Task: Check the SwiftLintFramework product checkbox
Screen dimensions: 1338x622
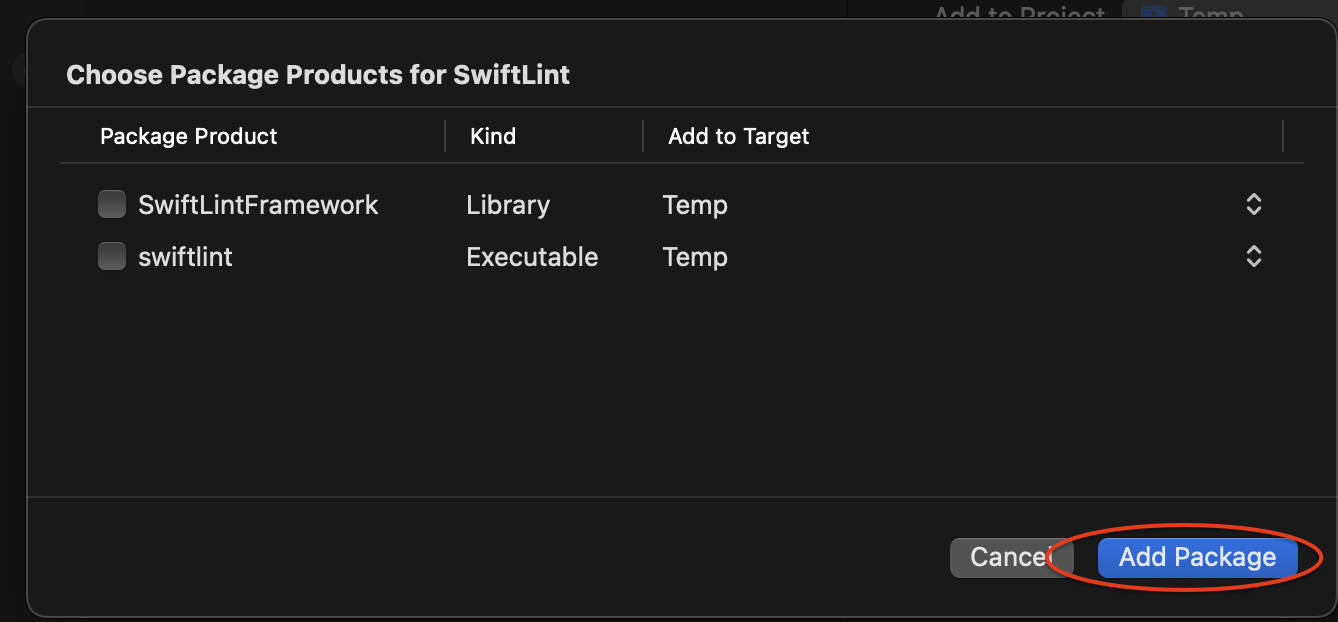Action: point(111,205)
